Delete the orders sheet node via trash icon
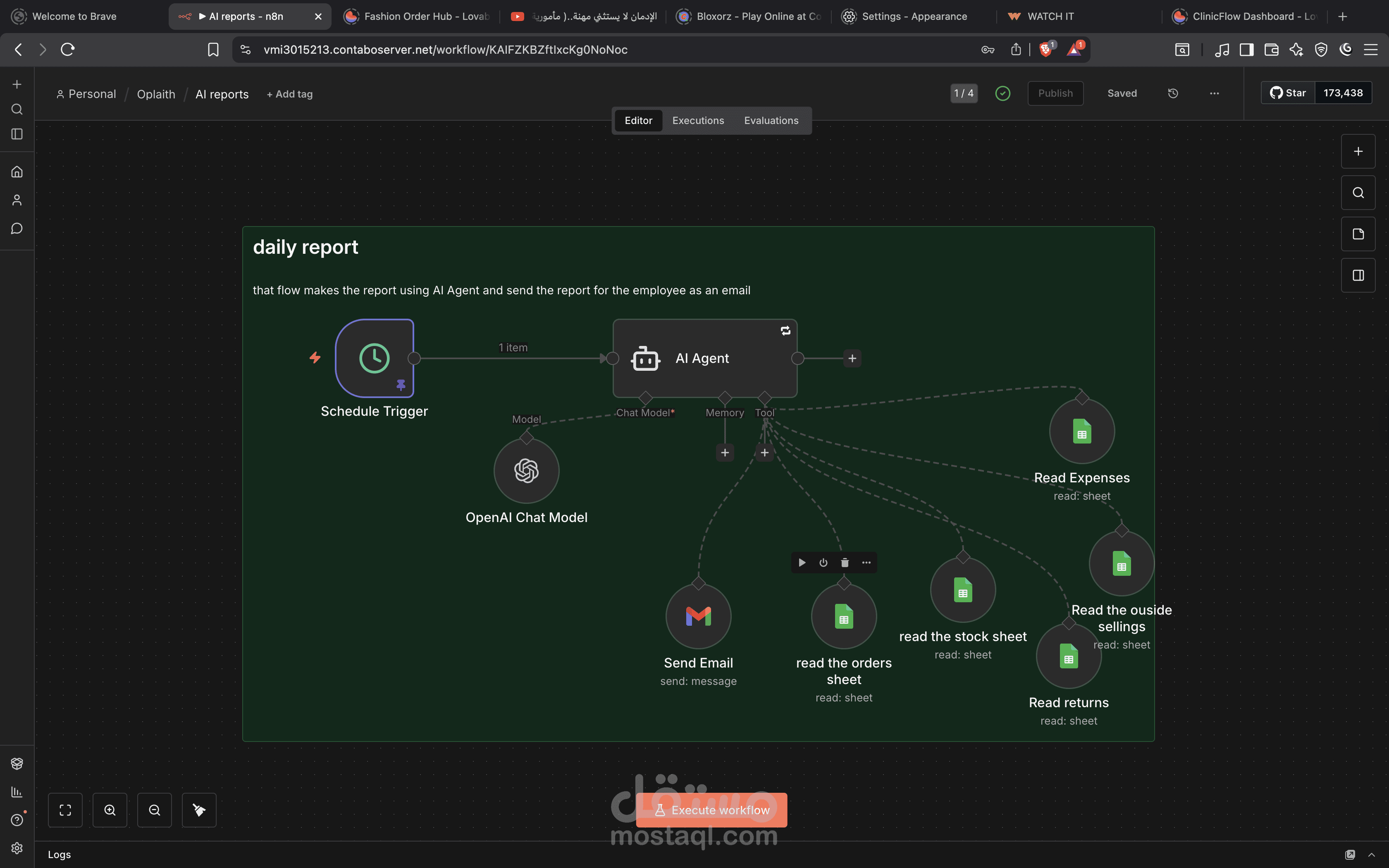The image size is (1389, 868). (x=844, y=563)
